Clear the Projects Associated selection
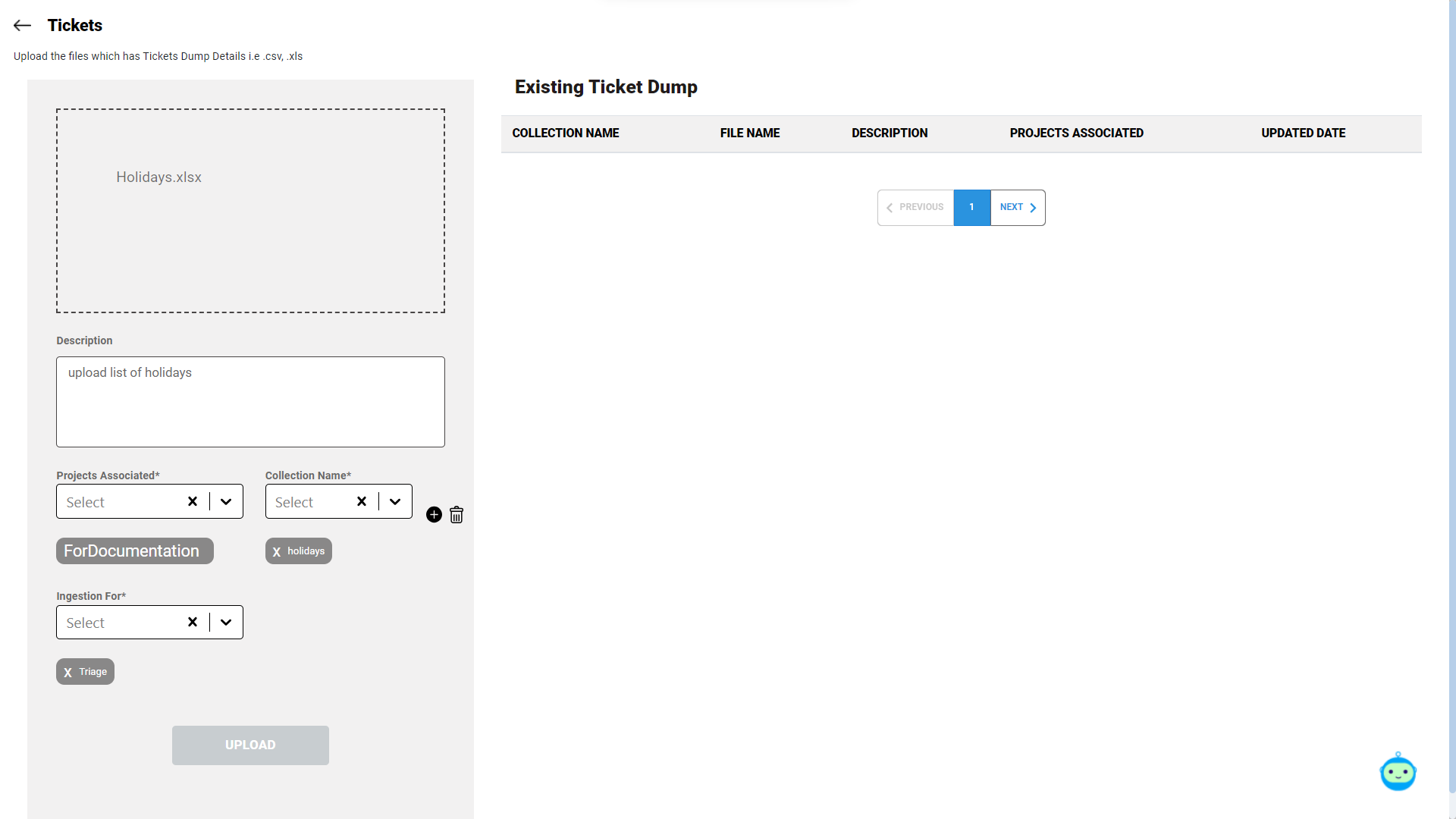The height and width of the screenshot is (819, 1456). click(193, 501)
